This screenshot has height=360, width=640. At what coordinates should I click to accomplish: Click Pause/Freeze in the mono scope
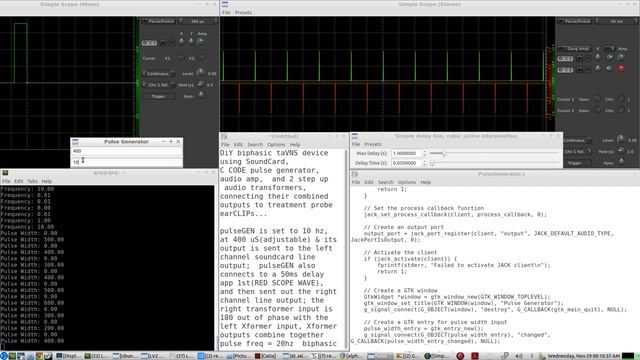[159, 21]
